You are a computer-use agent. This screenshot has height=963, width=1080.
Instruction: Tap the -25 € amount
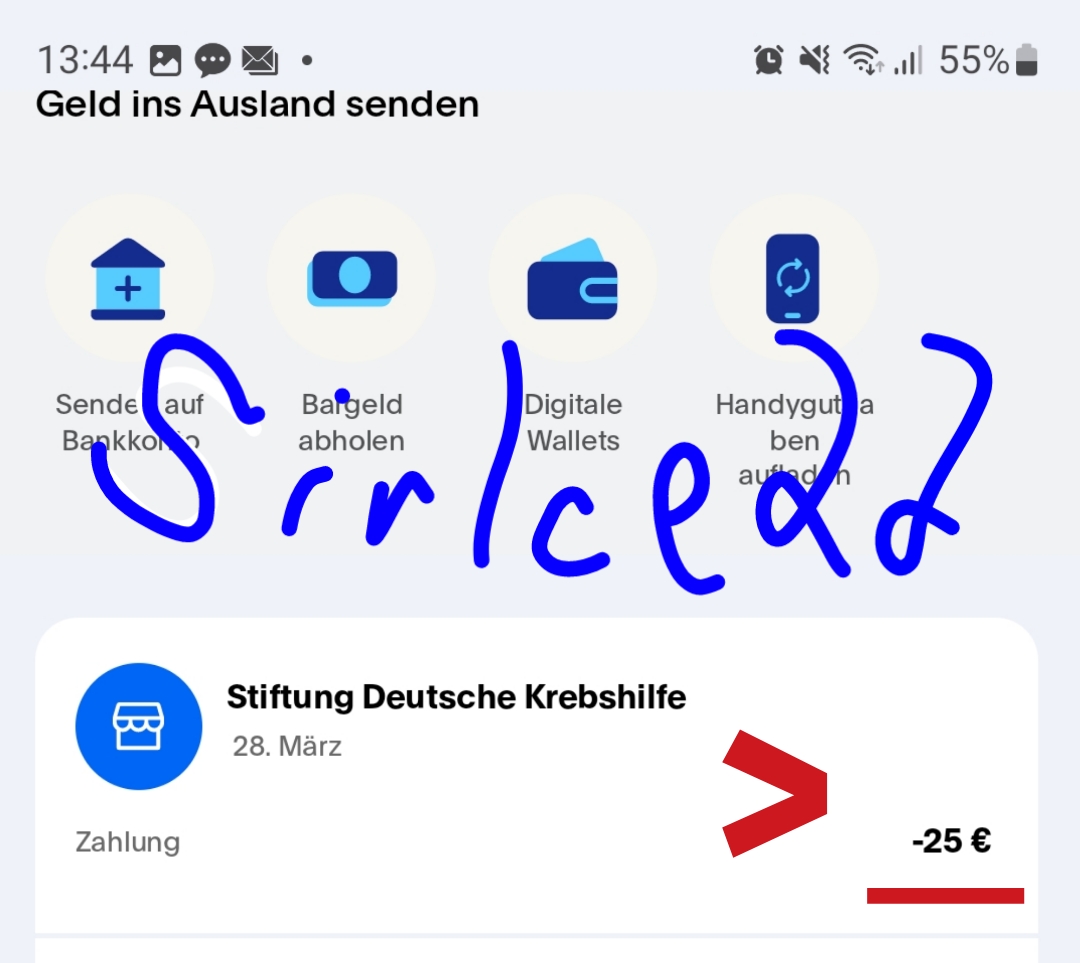pyautogui.click(x=951, y=841)
